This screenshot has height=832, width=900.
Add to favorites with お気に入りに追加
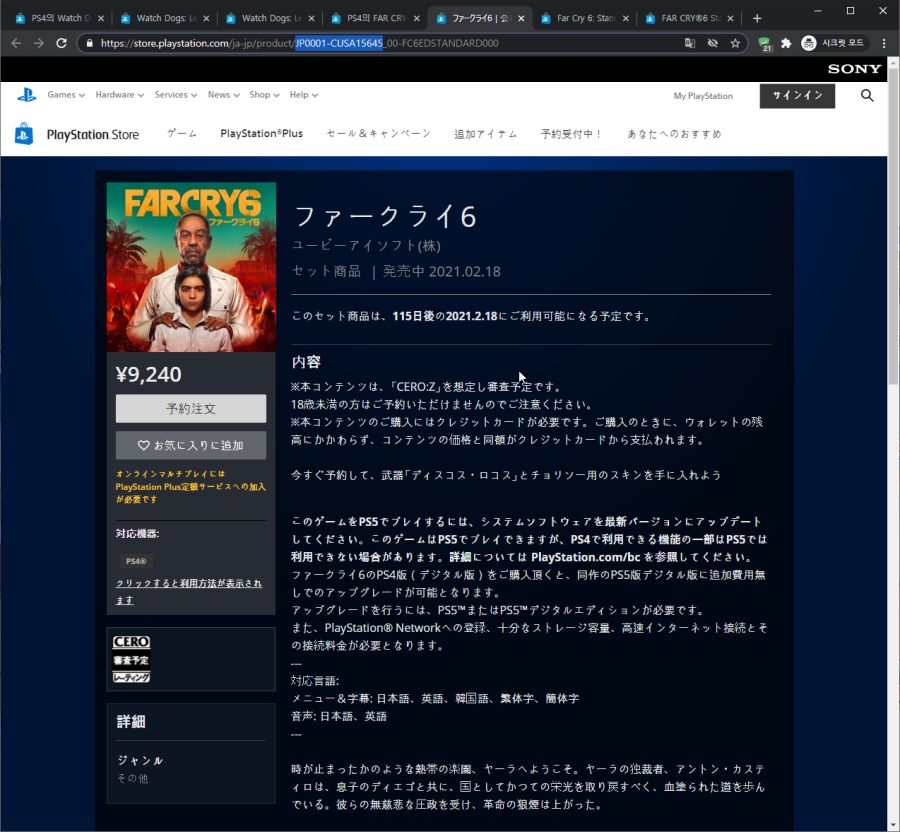tap(191, 445)
